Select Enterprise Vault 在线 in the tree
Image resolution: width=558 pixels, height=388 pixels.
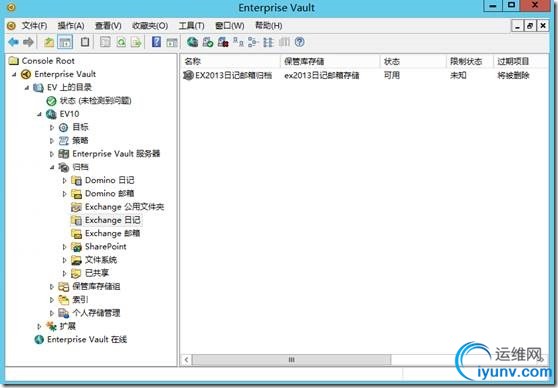point(87,340)
